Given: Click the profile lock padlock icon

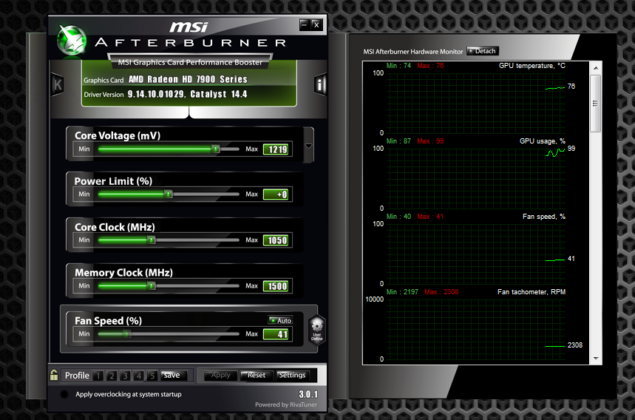Looking at the screenshot, I should point(54,375).
